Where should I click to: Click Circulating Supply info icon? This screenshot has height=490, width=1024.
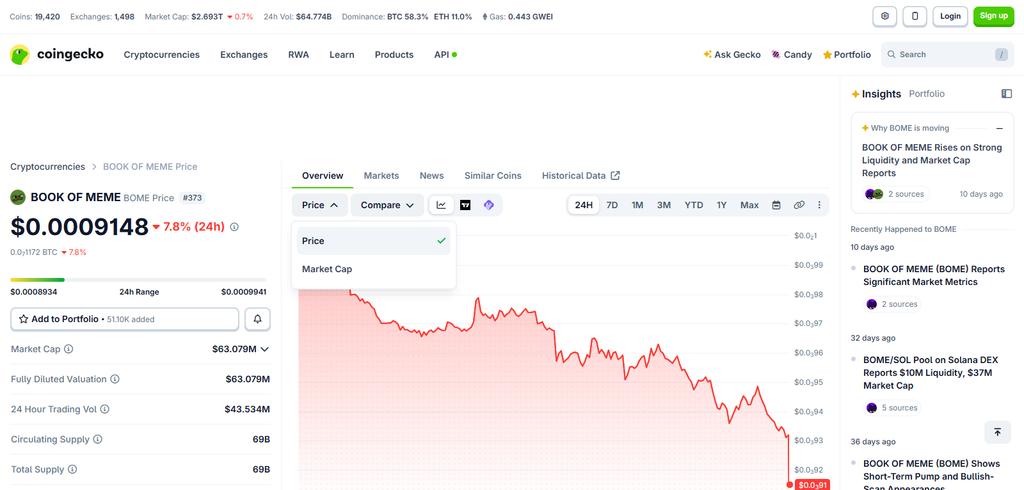pos(98,439)
